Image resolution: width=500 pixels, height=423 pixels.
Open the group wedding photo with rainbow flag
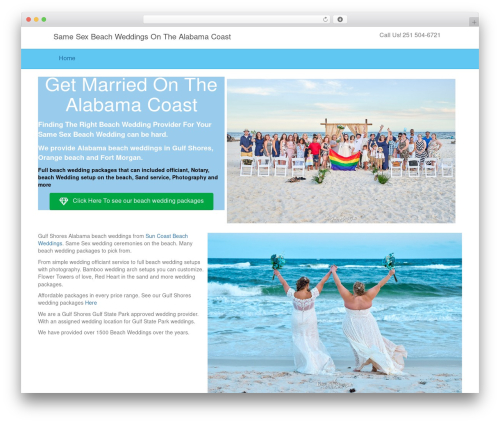341,151
